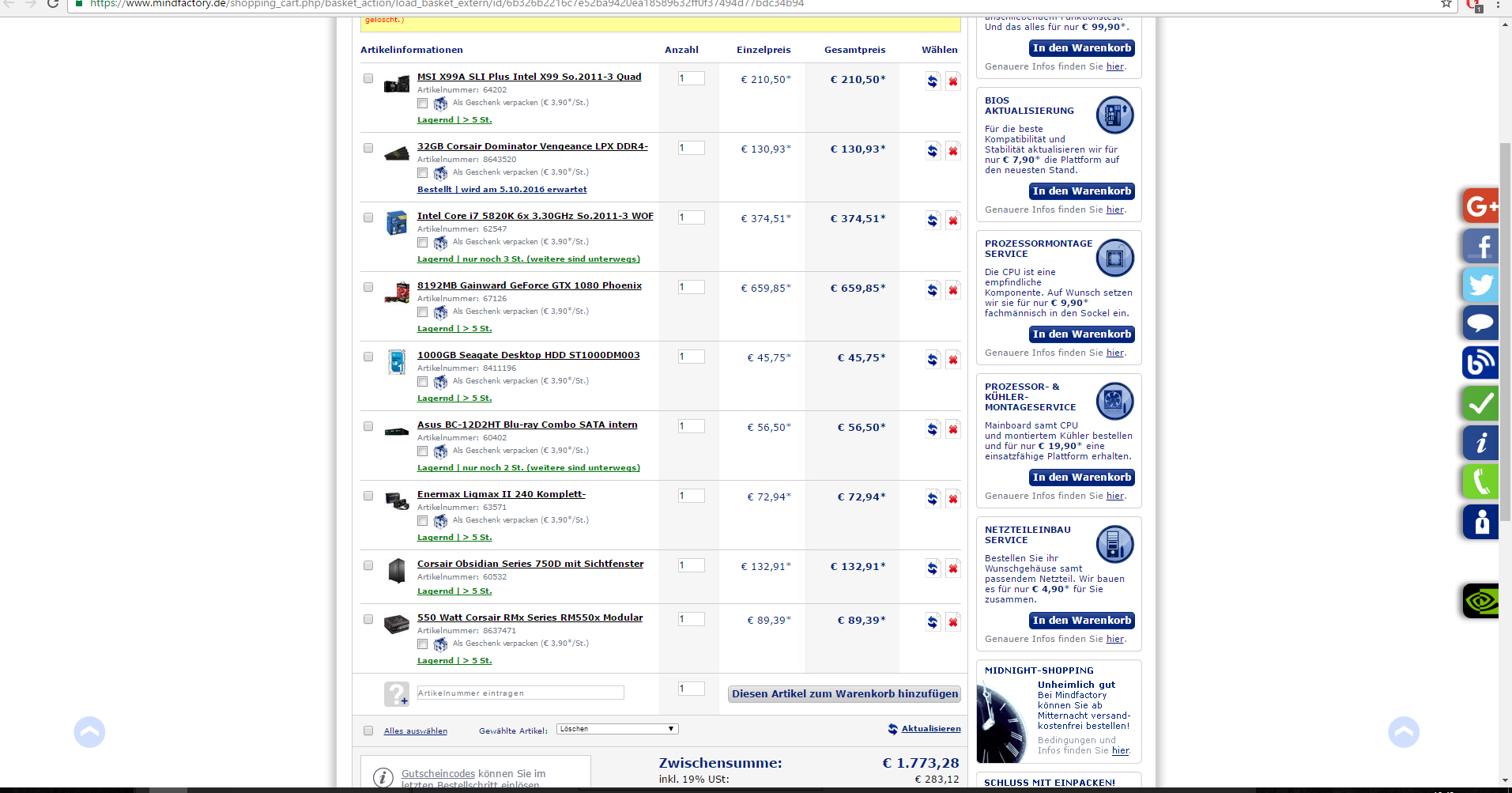Refresh the MSI X99A SLI Plus row
1512x793 pixels.
tap(933, 81)
